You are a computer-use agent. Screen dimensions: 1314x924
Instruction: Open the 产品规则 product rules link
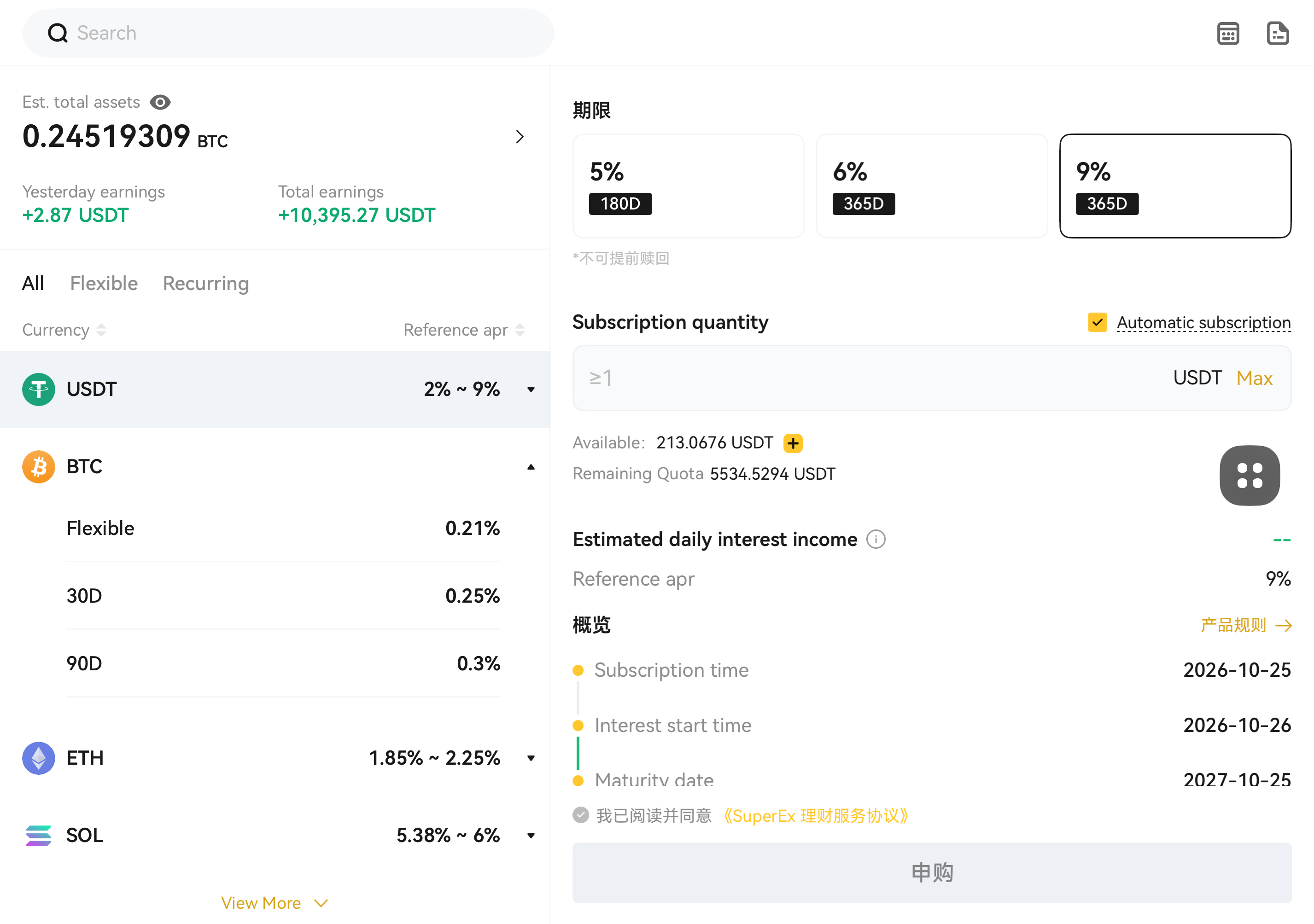1246,625
